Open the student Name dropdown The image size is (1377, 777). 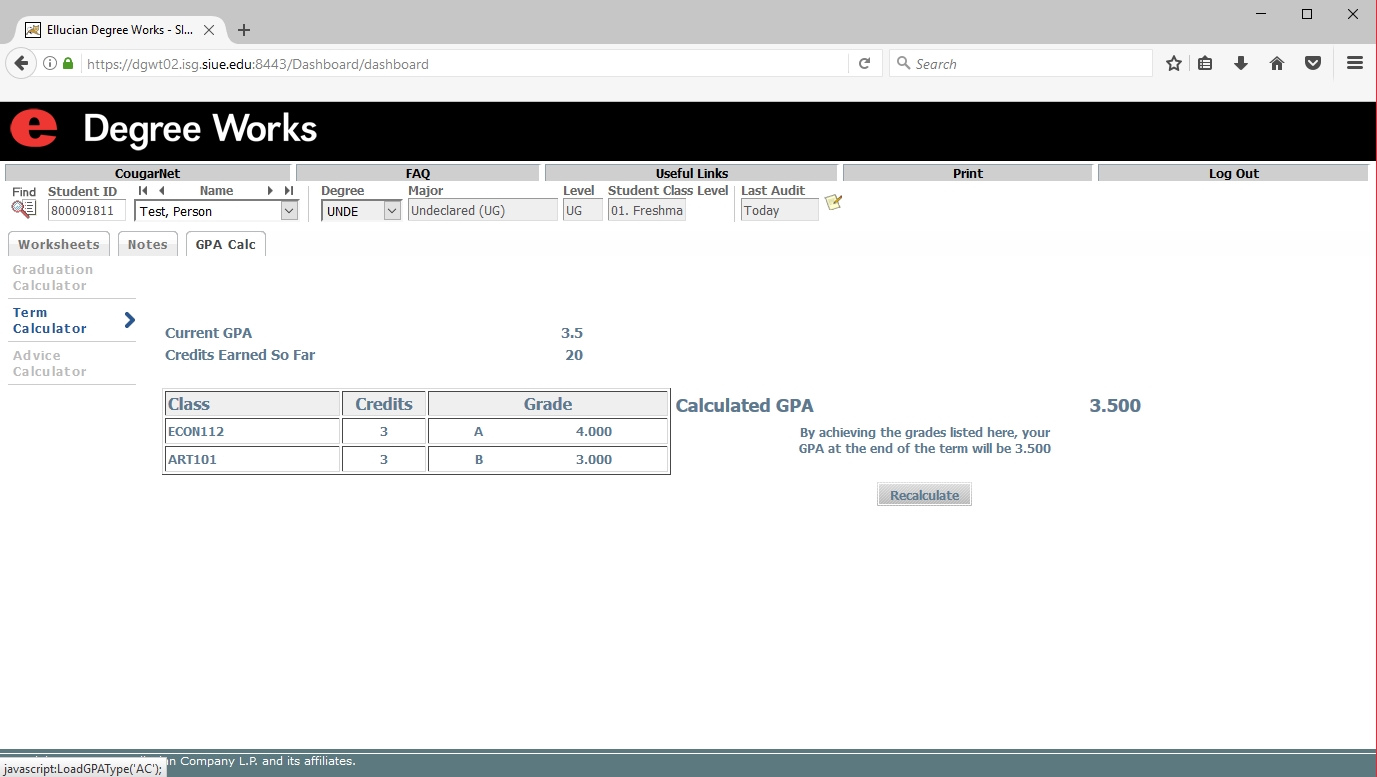(289, 211)
